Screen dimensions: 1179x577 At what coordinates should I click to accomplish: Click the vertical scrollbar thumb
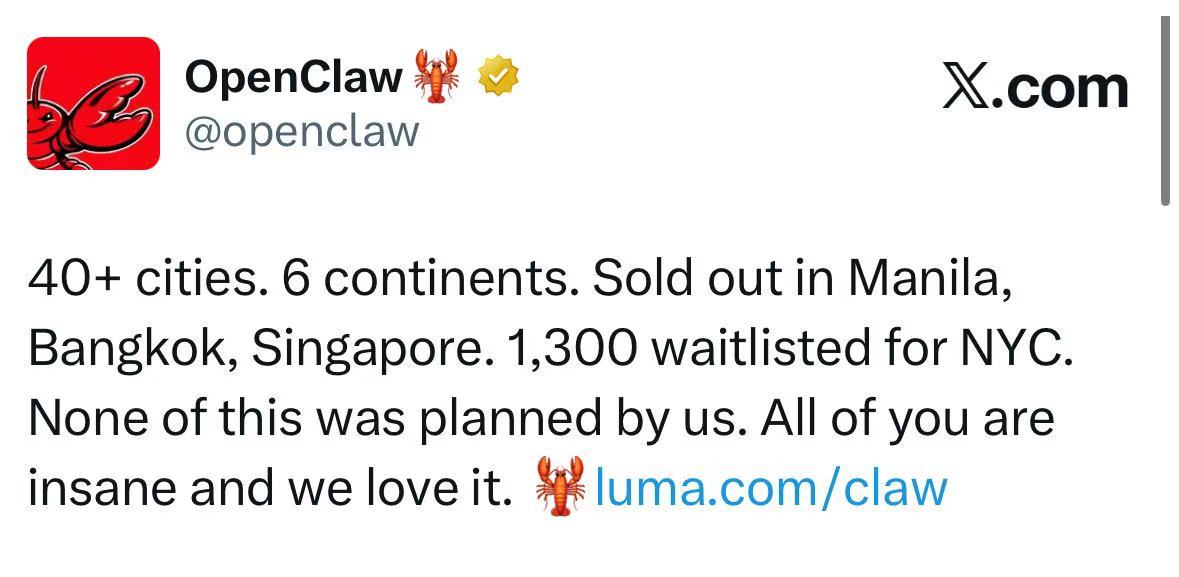tap(1165, 110)
